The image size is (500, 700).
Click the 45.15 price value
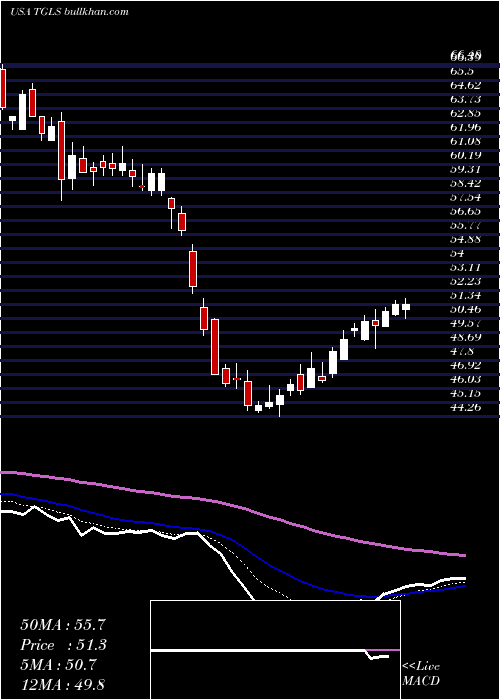pyautogui.click(x=466, y=393)
